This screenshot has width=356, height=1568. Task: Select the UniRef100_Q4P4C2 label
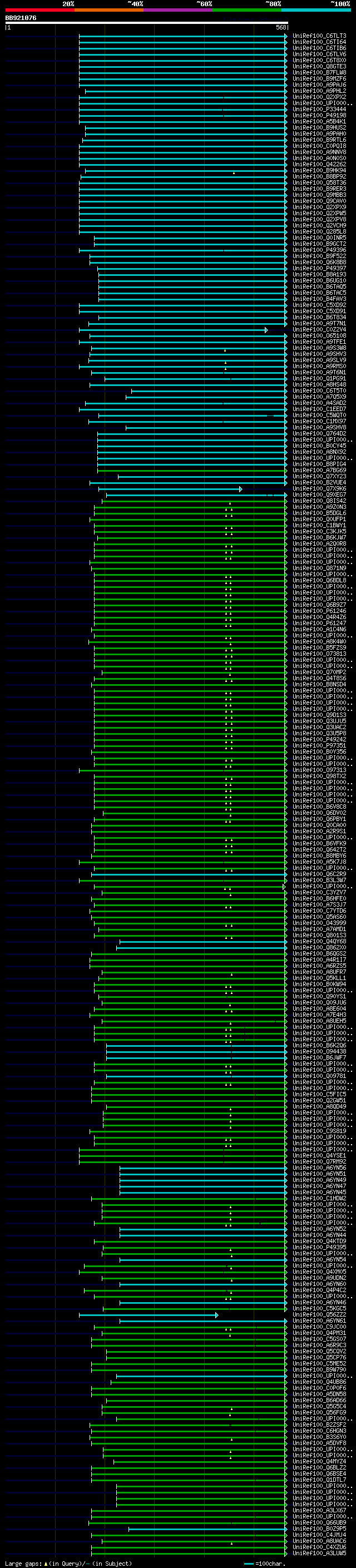coord(319,1290)
